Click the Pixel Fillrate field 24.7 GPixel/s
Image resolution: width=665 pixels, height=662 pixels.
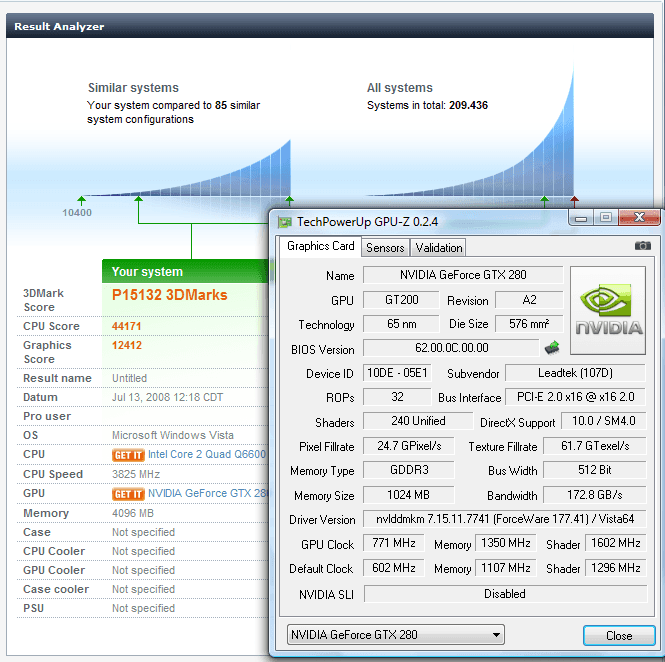pyautogui.click(x=408, y=446)
